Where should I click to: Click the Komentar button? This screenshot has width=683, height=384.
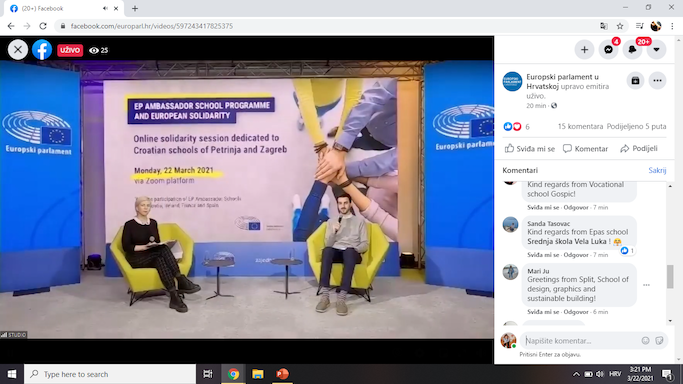point(585,148)
